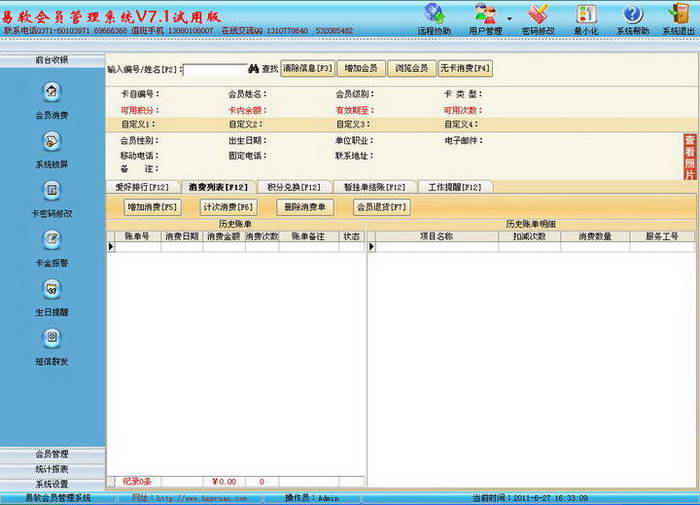This screenshot has width=700, height=505.
Task: Click the ¥0.00 total in table footer
Action: (x=224, y=482)
